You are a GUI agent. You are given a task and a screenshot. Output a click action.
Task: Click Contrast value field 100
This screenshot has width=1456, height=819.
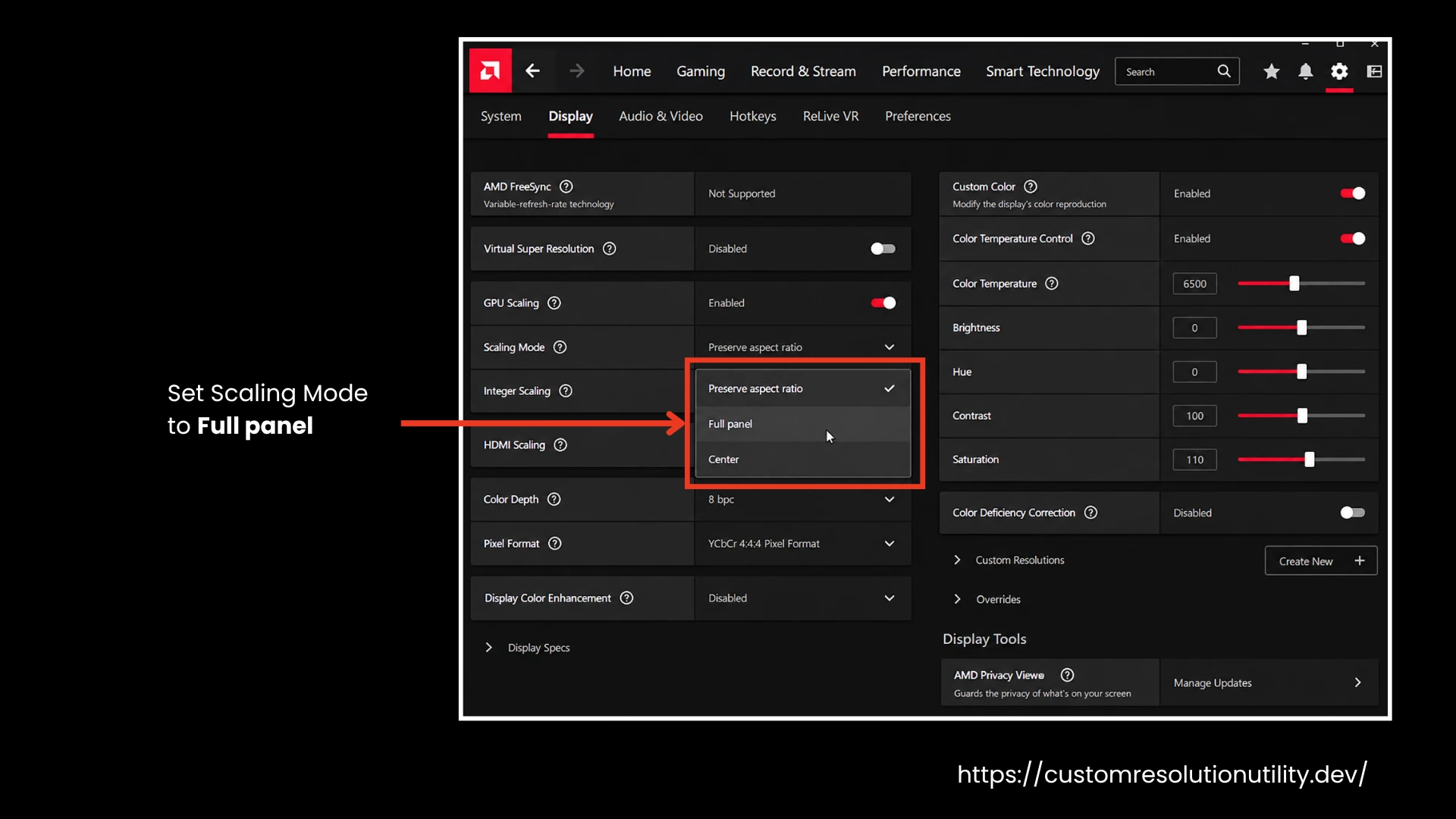[1194, 416]
